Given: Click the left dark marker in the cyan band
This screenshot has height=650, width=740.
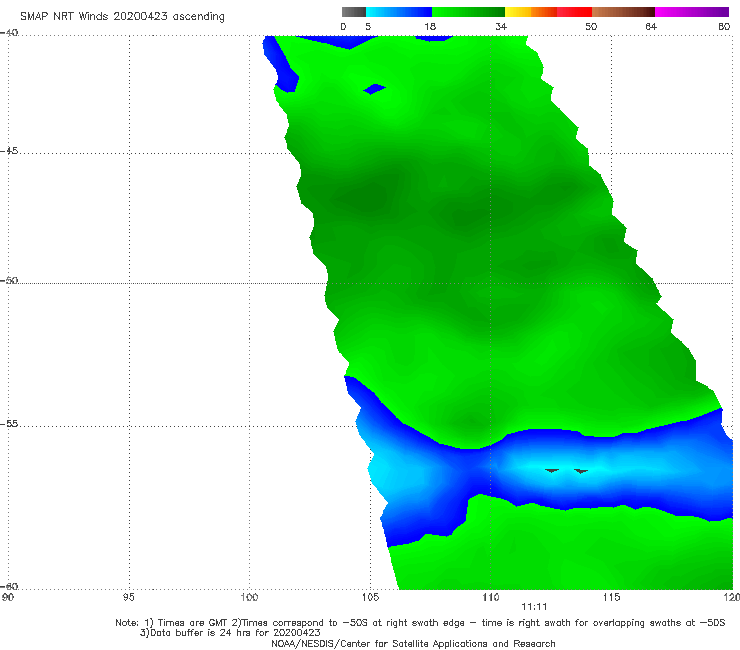Looking at the screenshot, I should click(552, 471).
